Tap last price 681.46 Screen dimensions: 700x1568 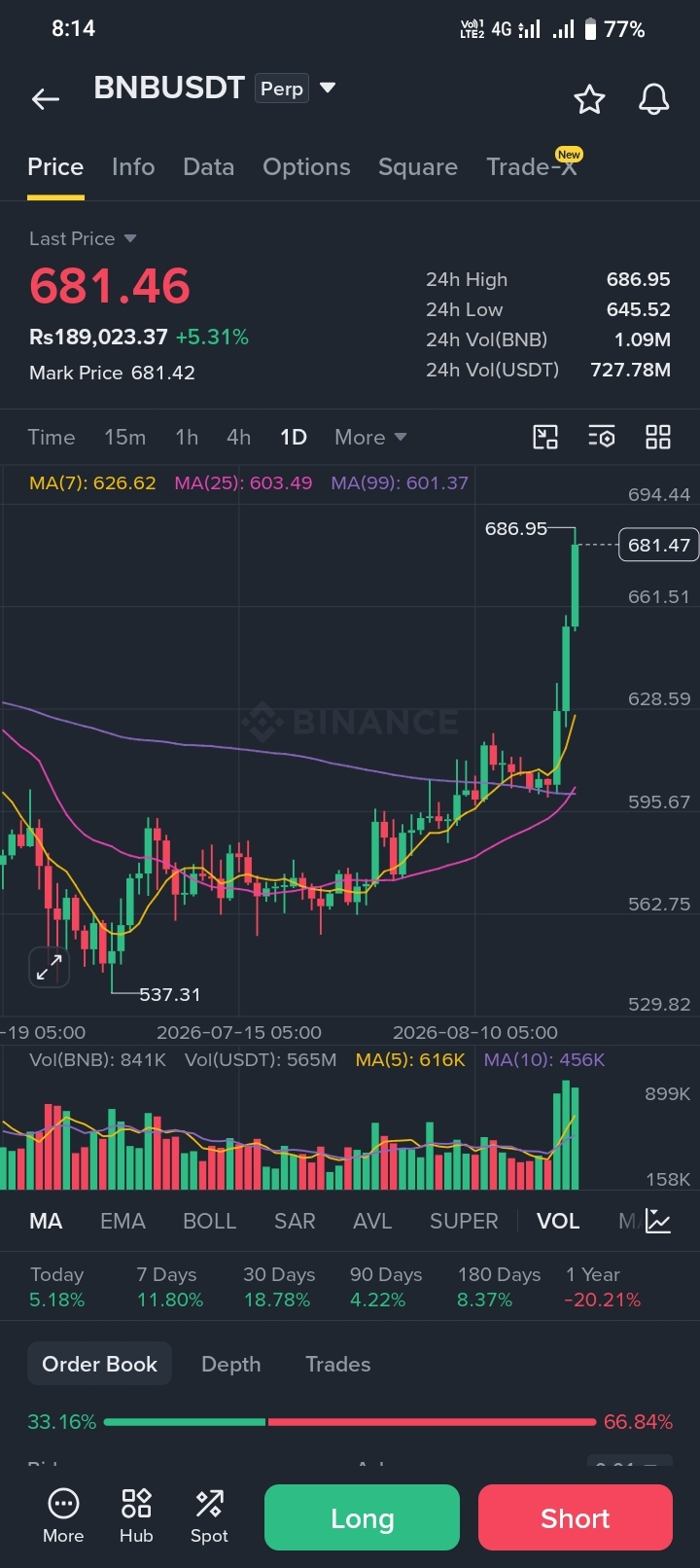(110, 286)
